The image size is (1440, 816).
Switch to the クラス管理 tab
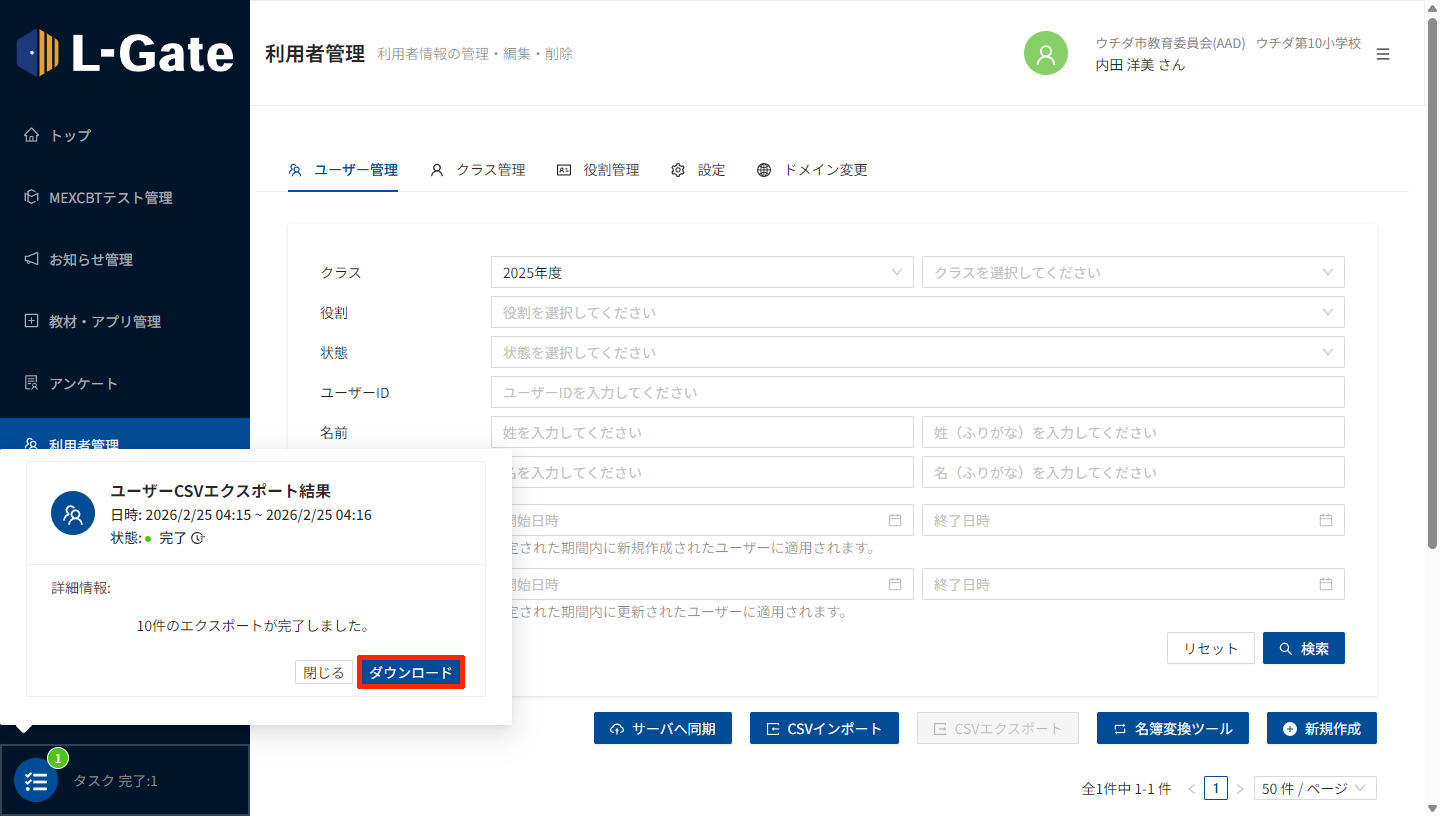478,170
